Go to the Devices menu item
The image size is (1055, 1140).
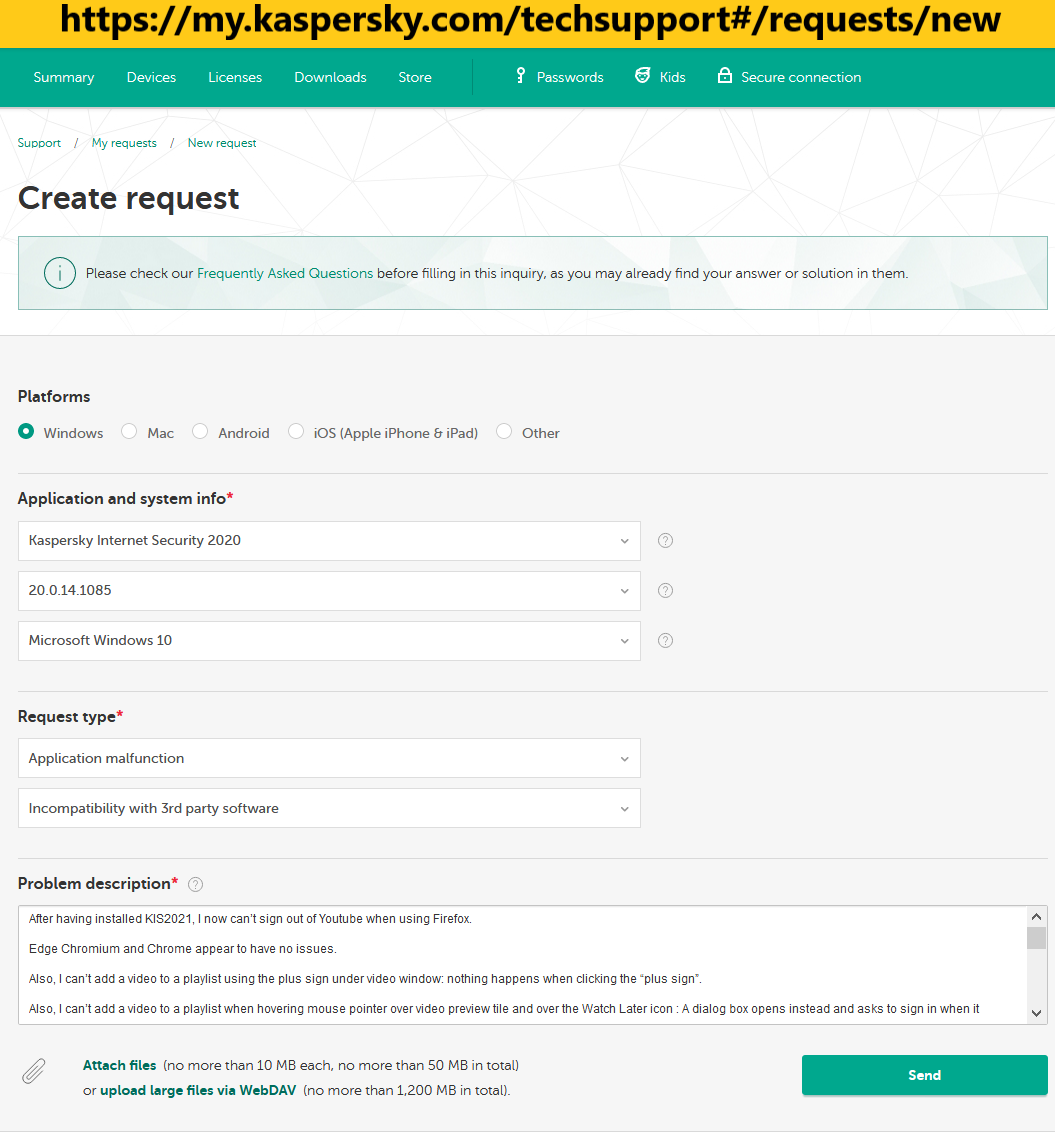[x=151, y=77]
